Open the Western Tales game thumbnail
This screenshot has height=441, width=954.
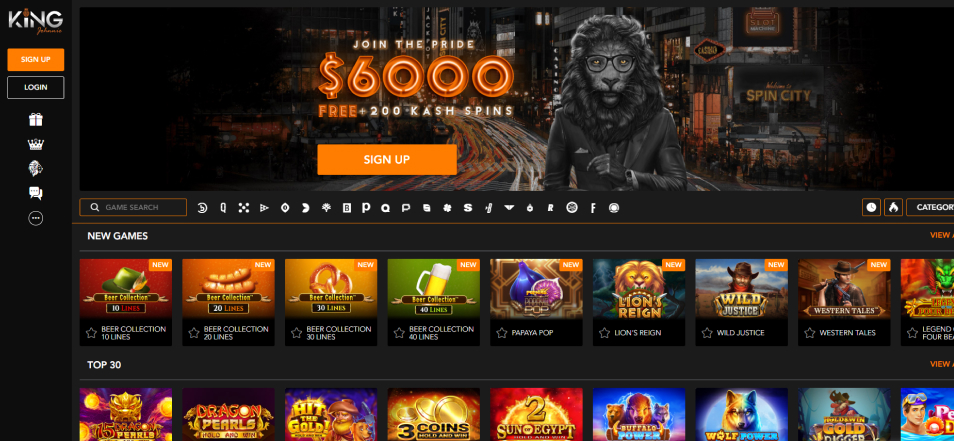844,289
